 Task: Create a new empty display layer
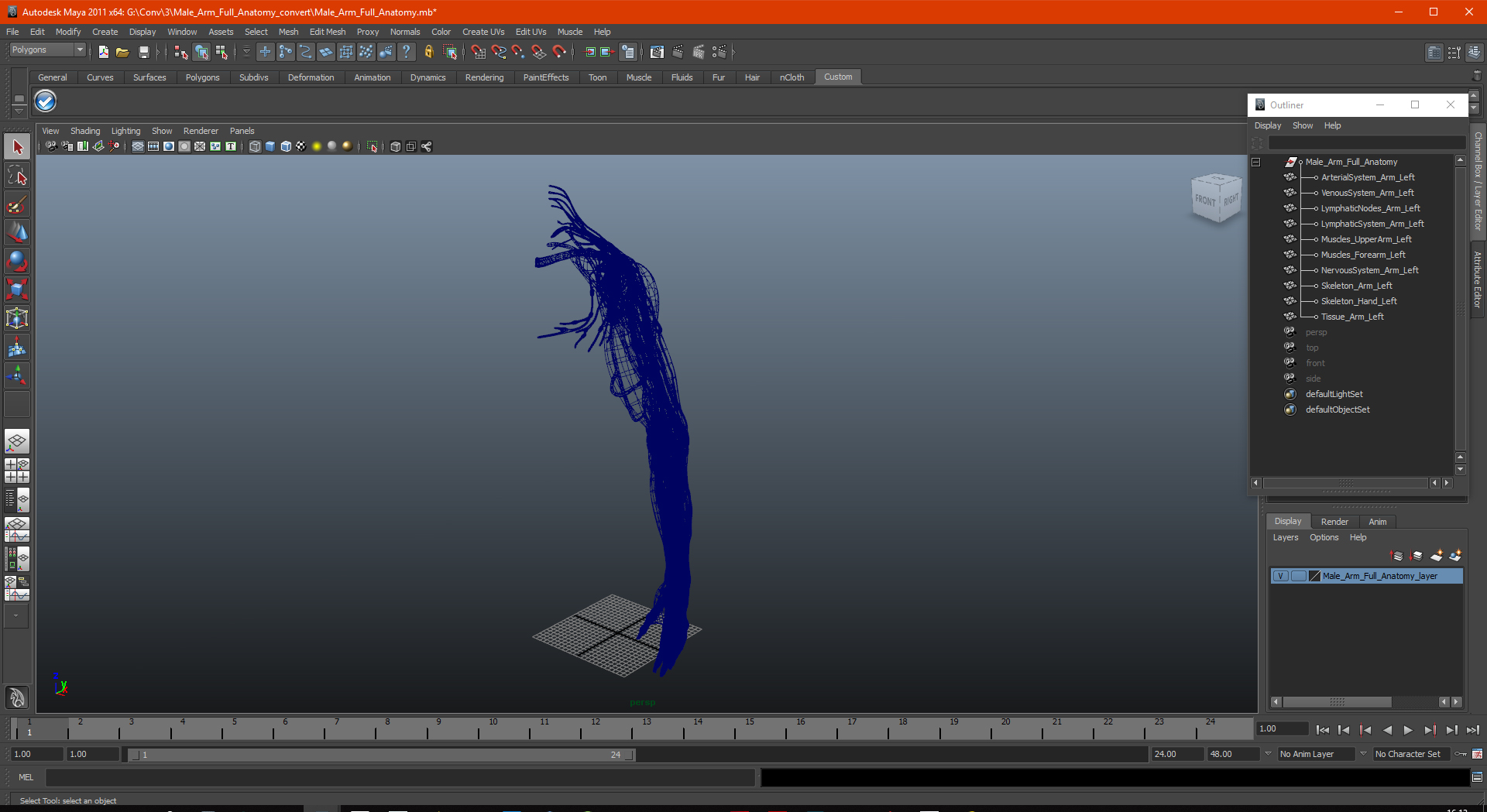click(1437, 556)
